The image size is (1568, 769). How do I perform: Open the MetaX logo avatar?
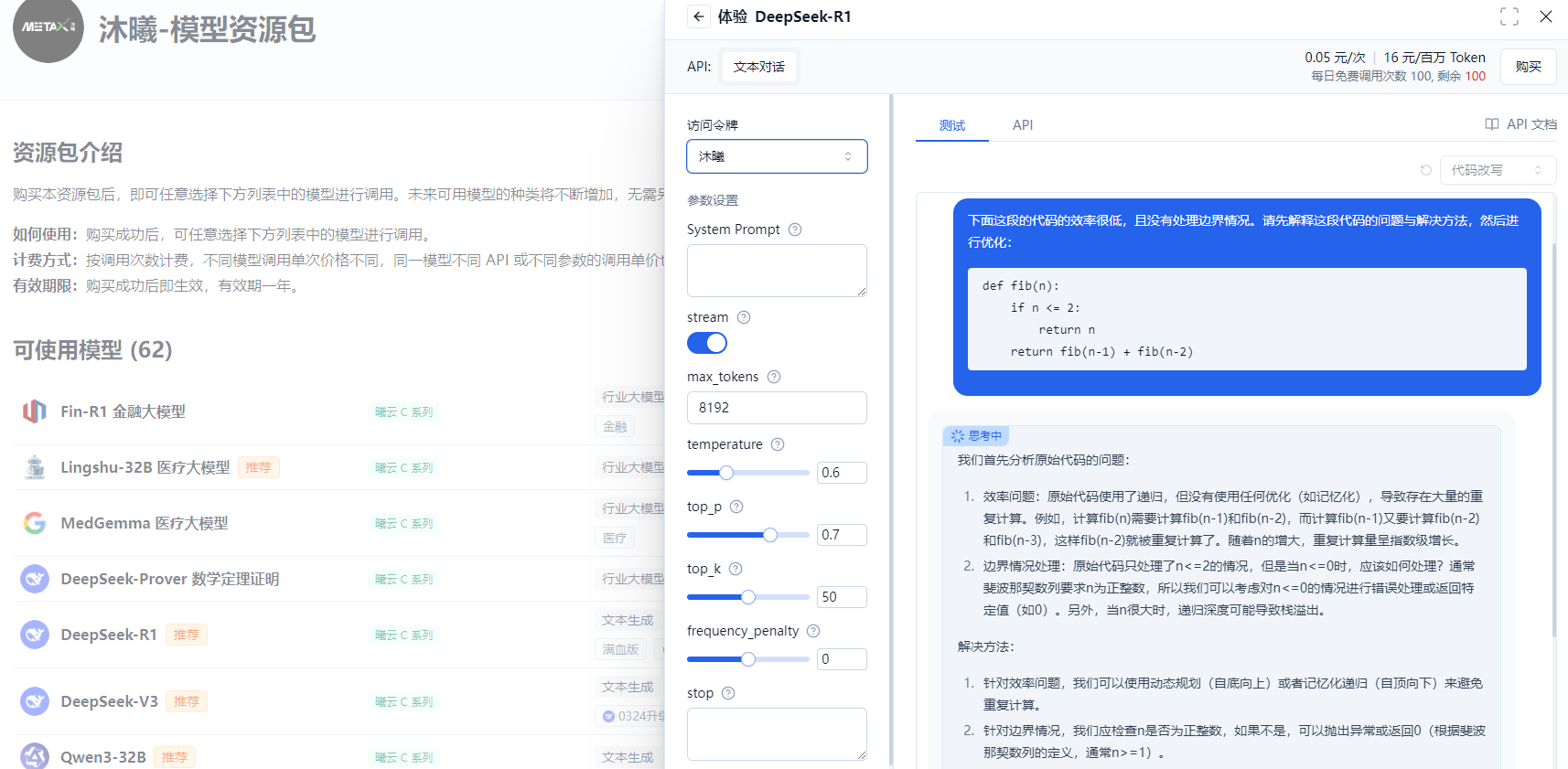click(48, 27)
